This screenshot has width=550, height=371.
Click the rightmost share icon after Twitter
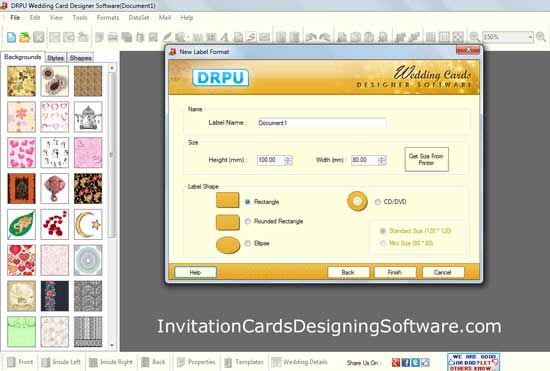point(425,362)
